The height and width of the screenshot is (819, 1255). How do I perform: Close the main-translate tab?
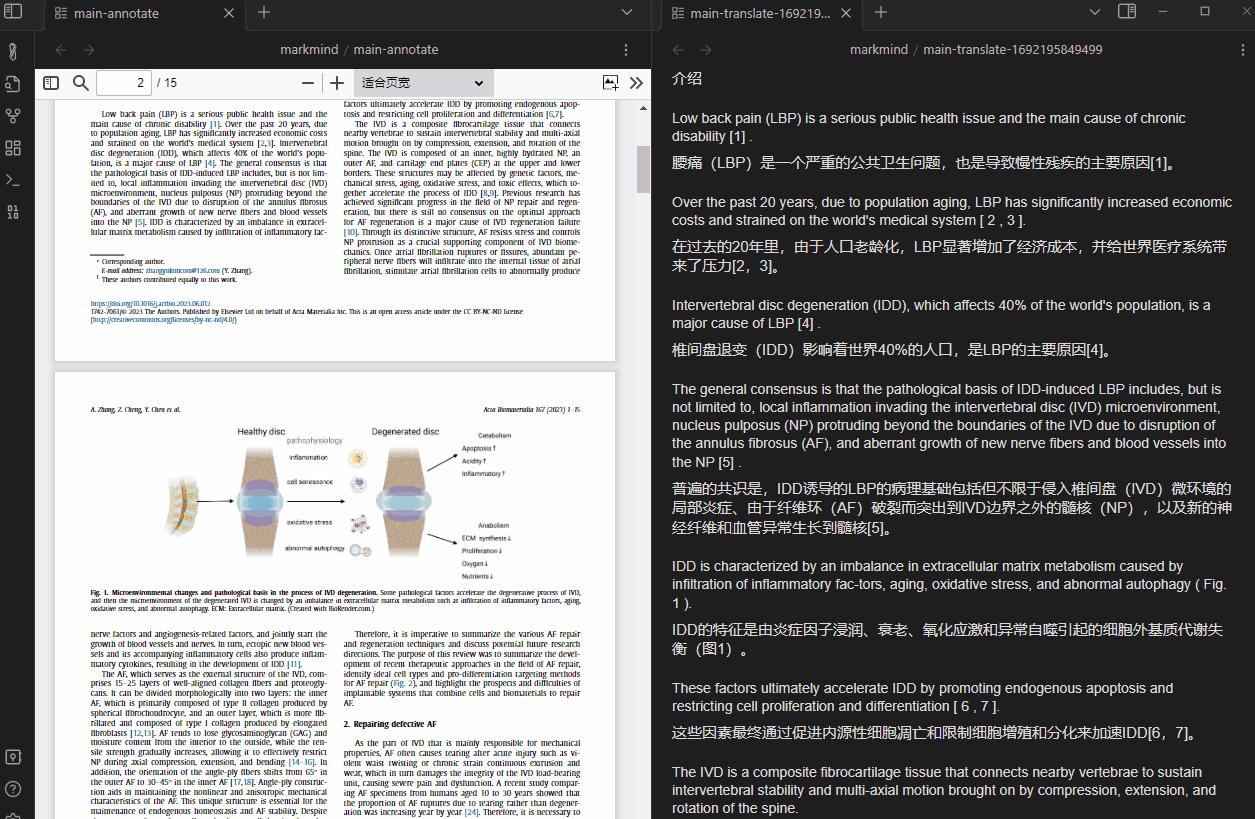(846, 13)
